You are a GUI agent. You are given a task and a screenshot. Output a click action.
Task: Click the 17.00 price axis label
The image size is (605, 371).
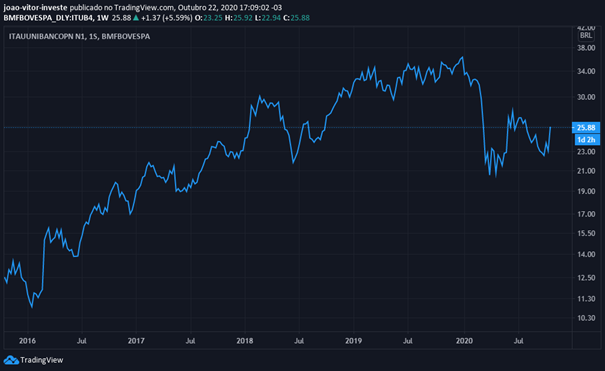586,214
